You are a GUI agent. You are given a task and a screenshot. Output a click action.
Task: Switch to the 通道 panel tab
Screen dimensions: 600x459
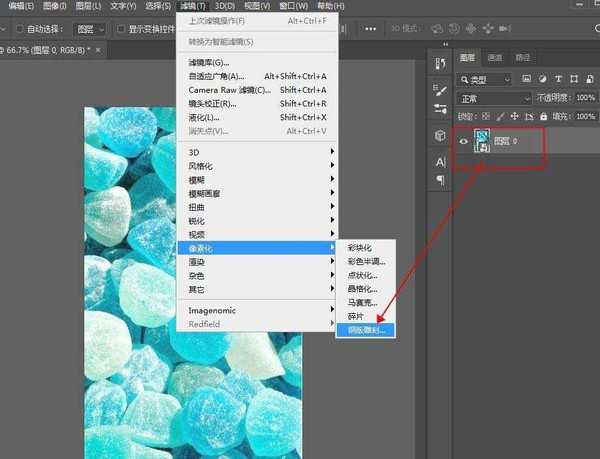pos(494,58)
